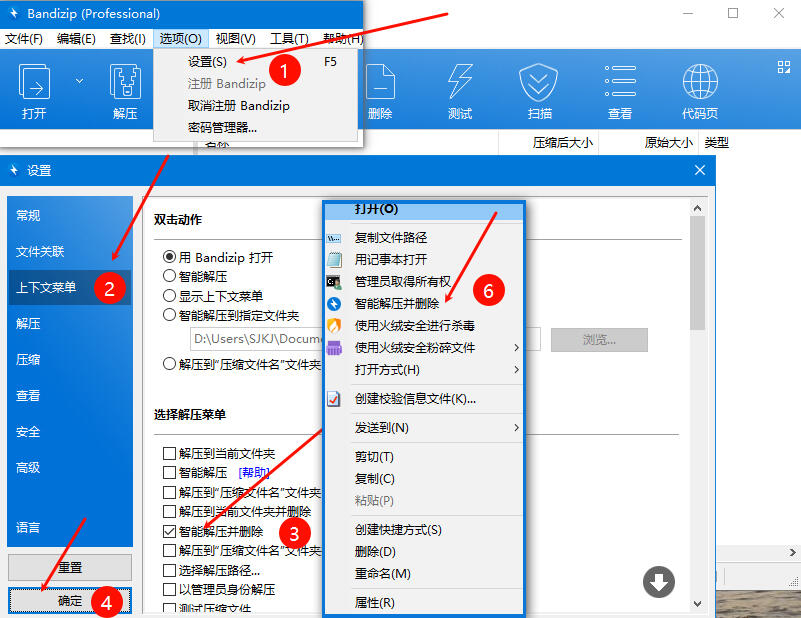Check the 智能解压 checkbox beside the 帮助 link
Viewport: 801px width, 618px height.
pos(169,472)
